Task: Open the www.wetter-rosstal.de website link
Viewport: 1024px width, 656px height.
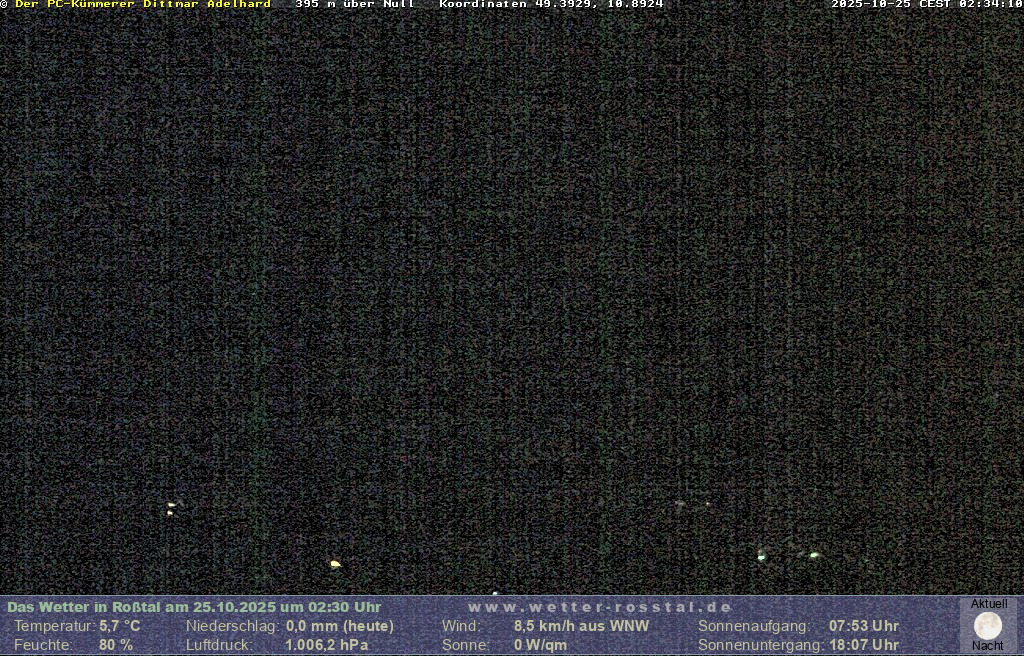Action: point(600,607)
